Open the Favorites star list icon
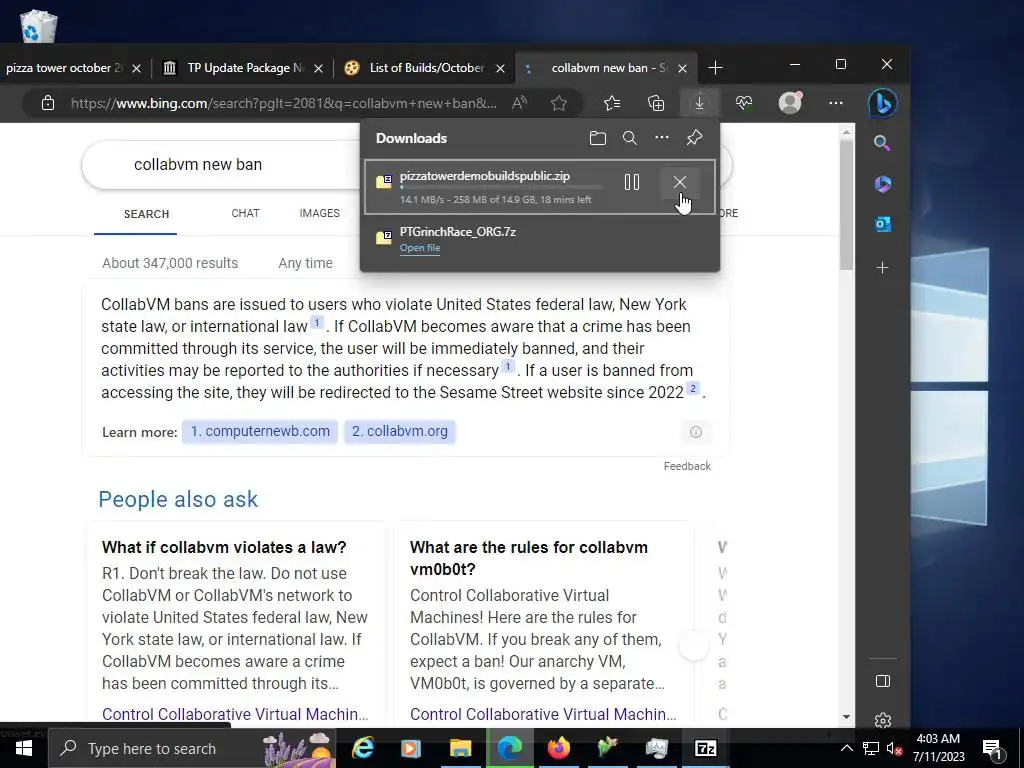This screenshot has height=768, width=1024. (612, 103)
